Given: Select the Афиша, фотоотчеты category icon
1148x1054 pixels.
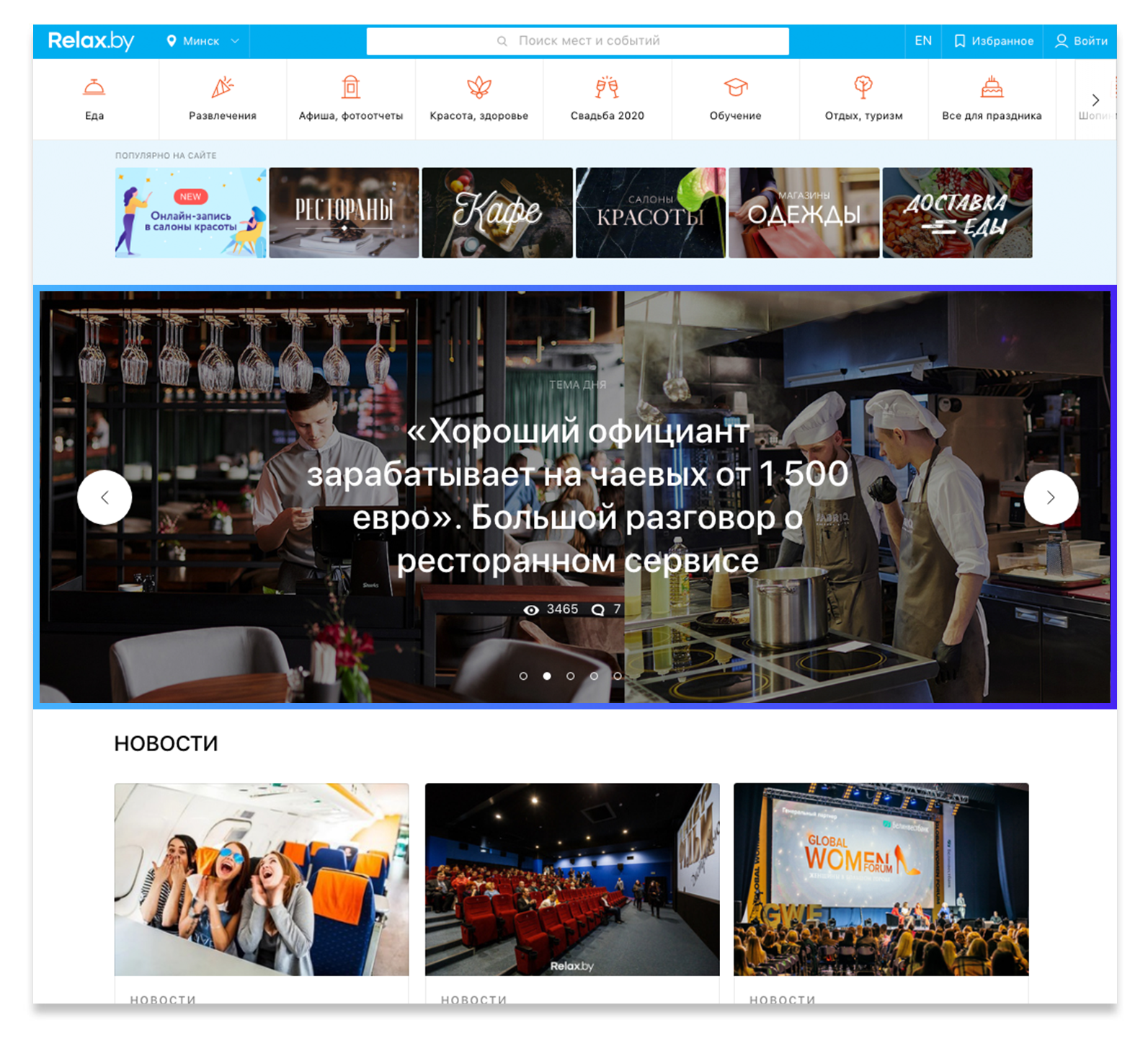Looking at the screenshot, I should coord(350,88).
